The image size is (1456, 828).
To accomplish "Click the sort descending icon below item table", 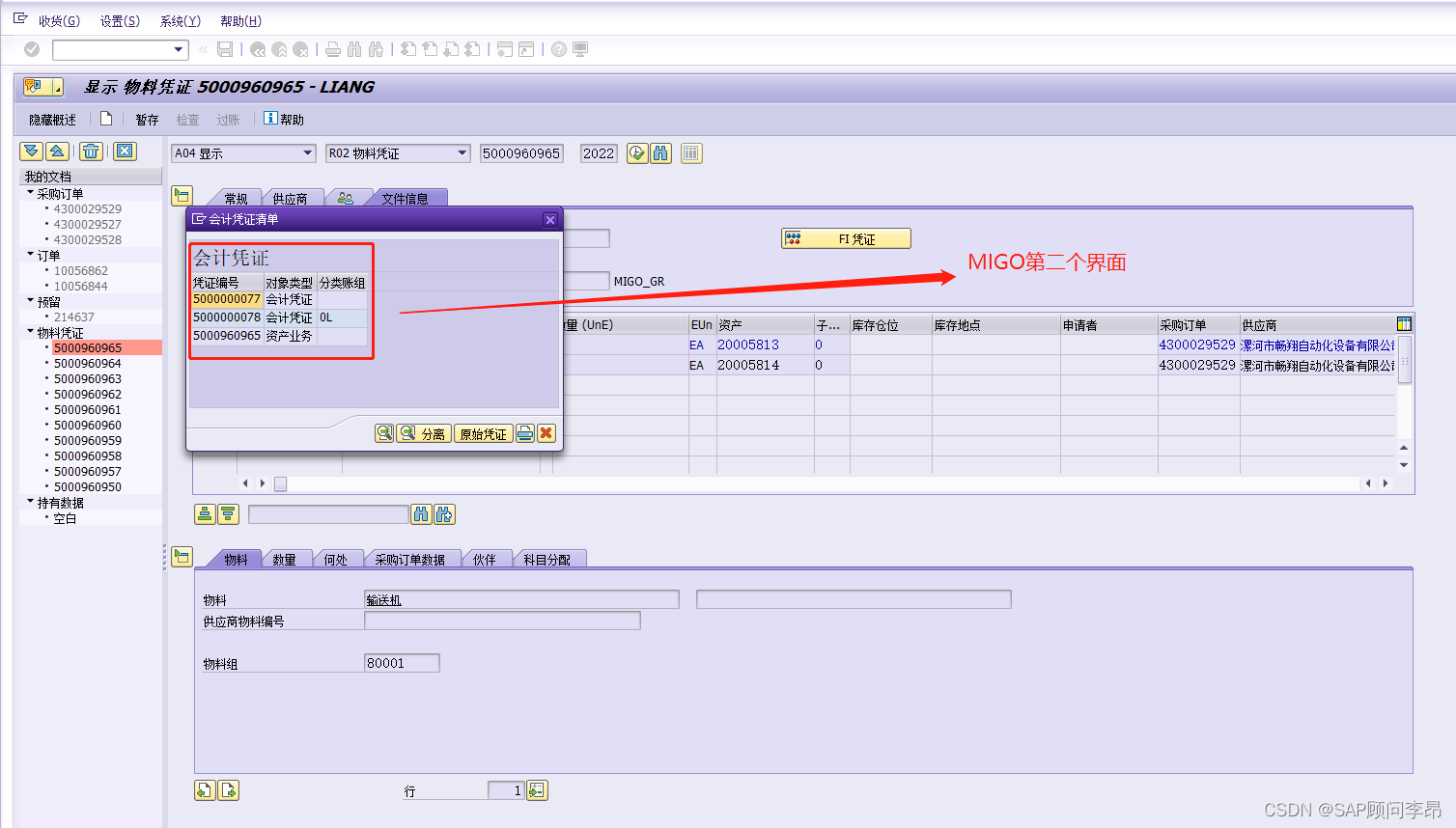I will coord(228,514).
